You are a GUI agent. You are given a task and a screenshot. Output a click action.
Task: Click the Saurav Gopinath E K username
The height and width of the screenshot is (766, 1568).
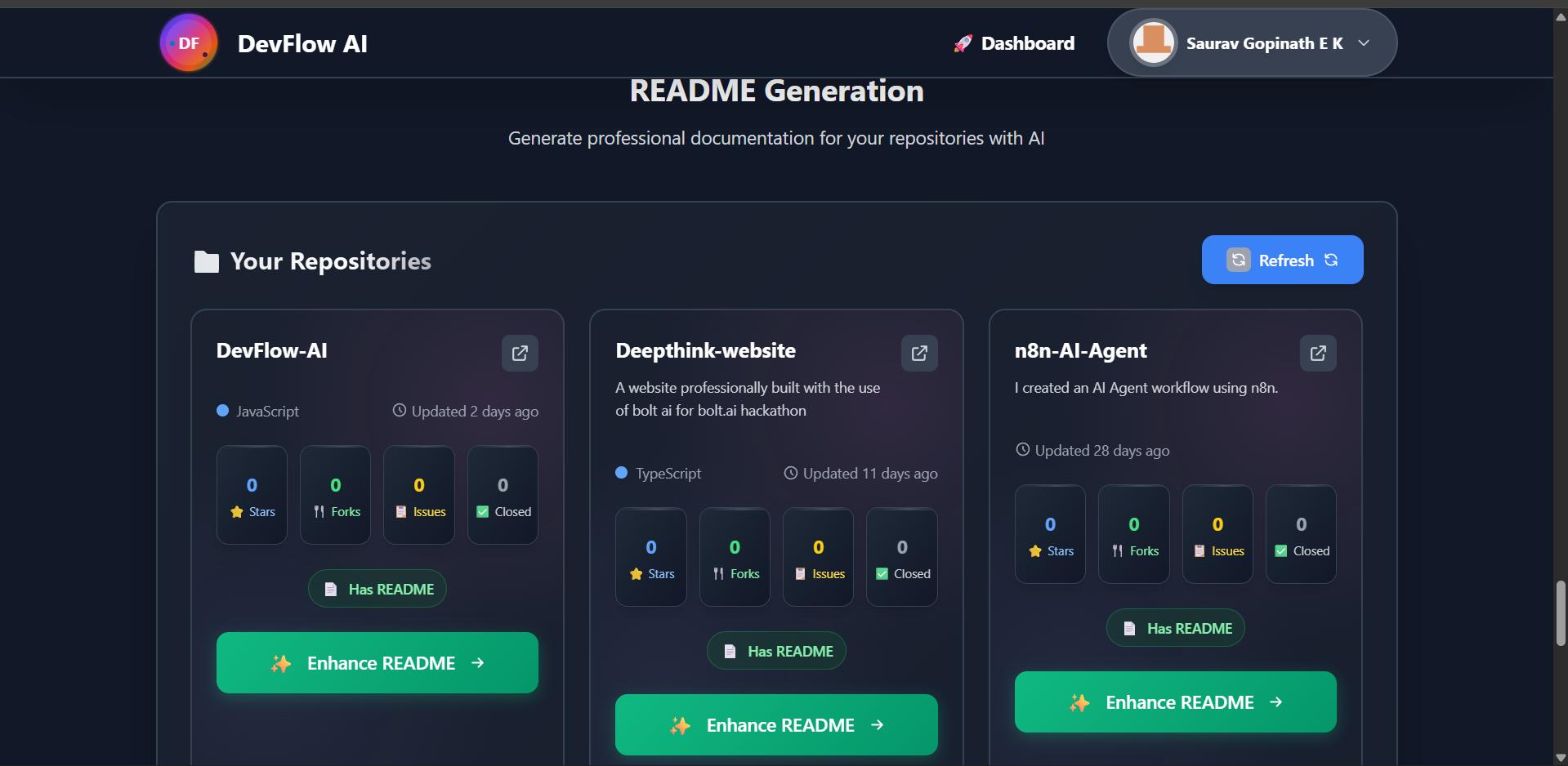click(1265, 43)
